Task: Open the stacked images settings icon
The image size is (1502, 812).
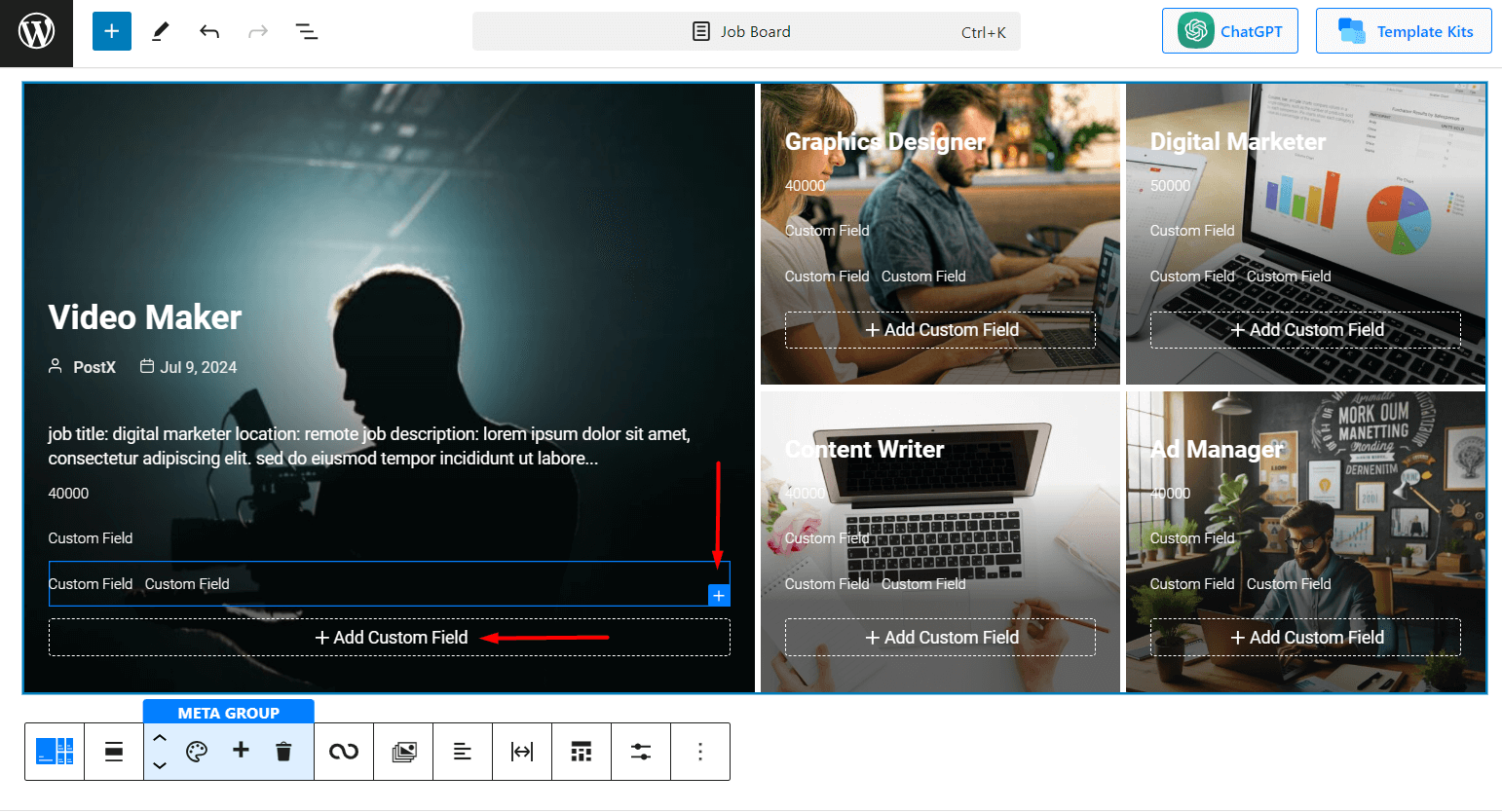Action: tap(403, 752)
